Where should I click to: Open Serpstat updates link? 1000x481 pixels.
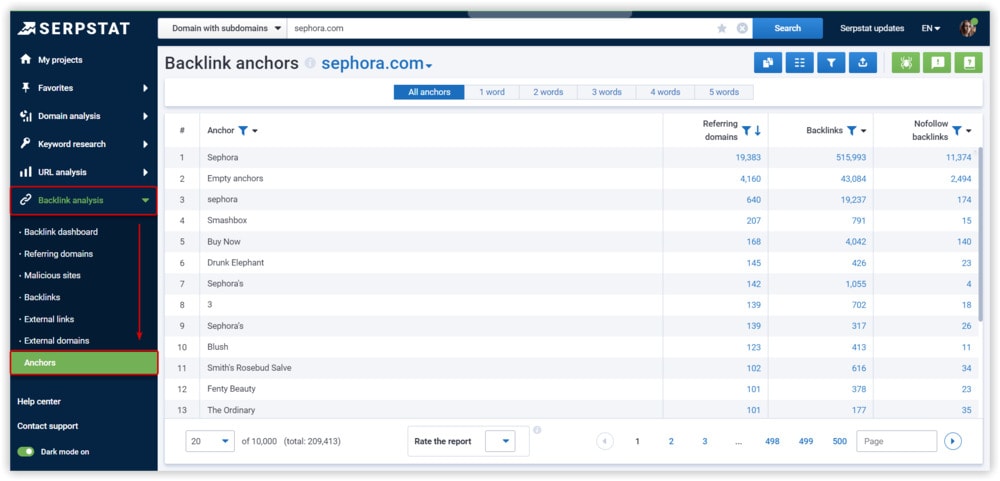(872, 28)
